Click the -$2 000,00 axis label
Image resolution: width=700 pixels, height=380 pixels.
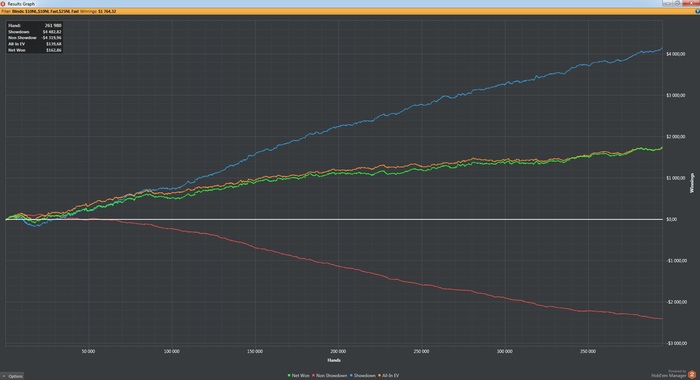click(x=676, y=302)
